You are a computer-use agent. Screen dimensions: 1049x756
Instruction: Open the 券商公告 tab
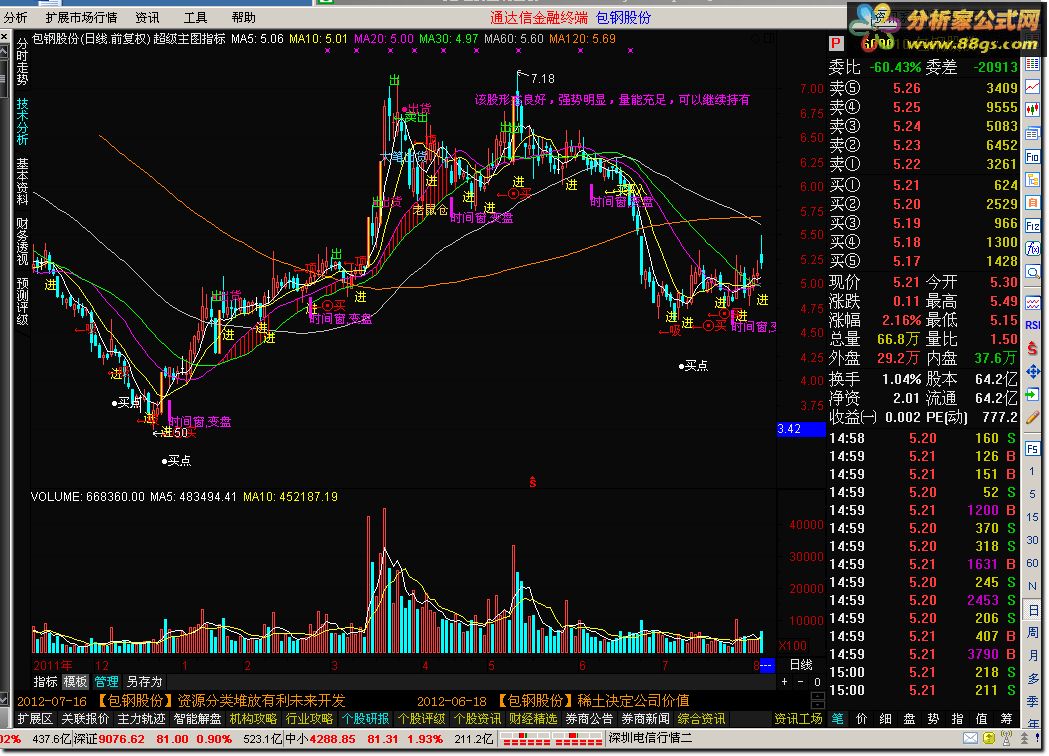[x=589, y=719]
